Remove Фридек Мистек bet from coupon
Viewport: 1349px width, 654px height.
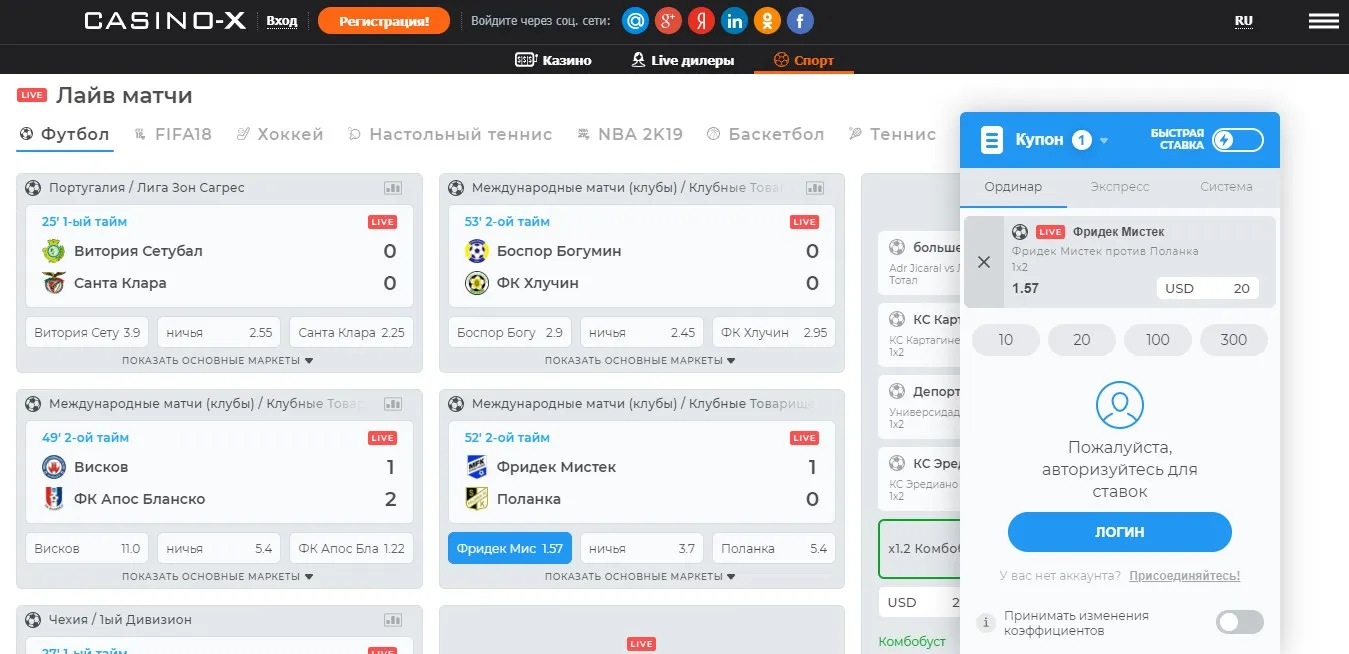[984, 262]
